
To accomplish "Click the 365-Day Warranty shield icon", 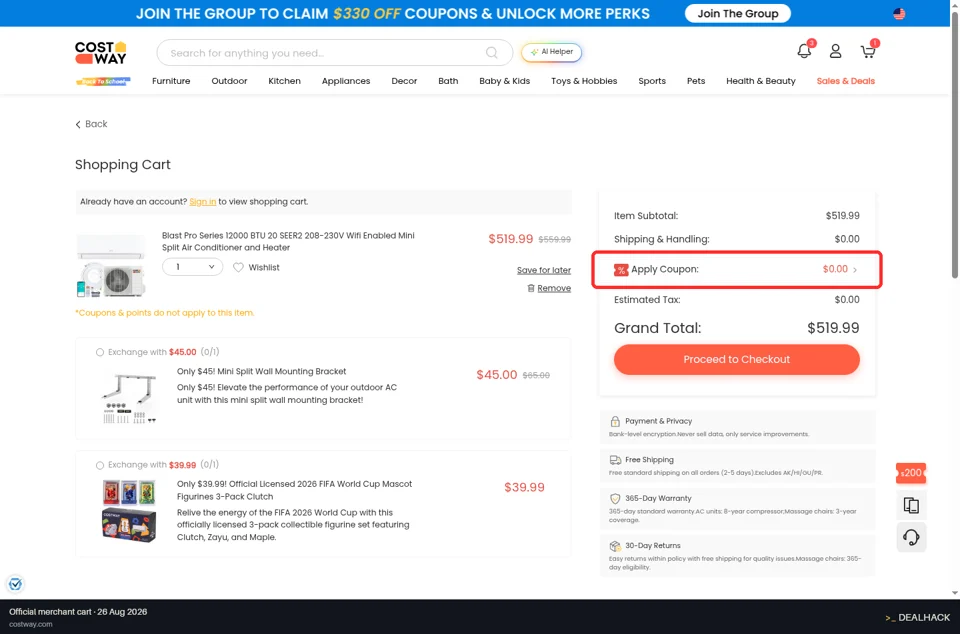I will (x=615, y=499).
